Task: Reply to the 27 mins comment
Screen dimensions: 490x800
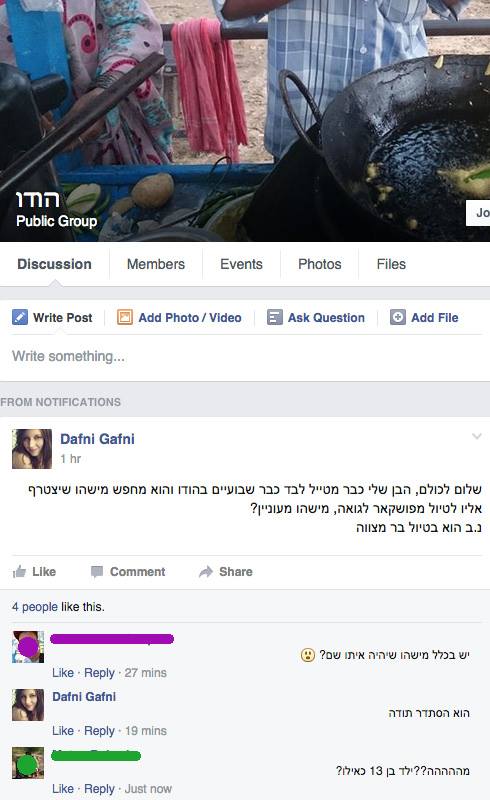Action: click(99, 673)
